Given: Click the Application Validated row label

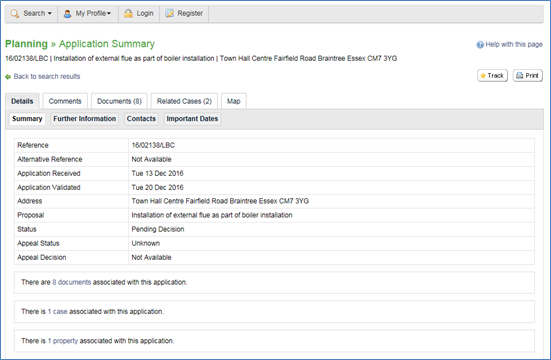Looking at the screenshot, I should click(49, 187).
